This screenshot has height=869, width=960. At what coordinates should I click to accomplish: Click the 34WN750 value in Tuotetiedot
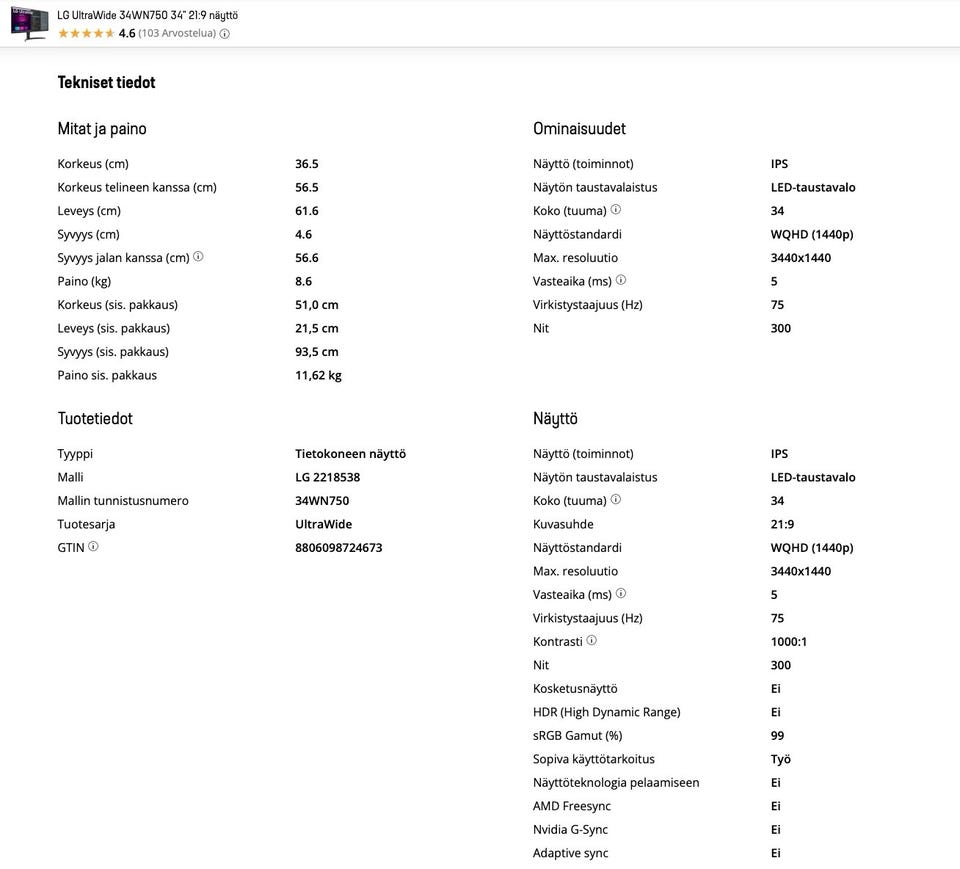322,501
